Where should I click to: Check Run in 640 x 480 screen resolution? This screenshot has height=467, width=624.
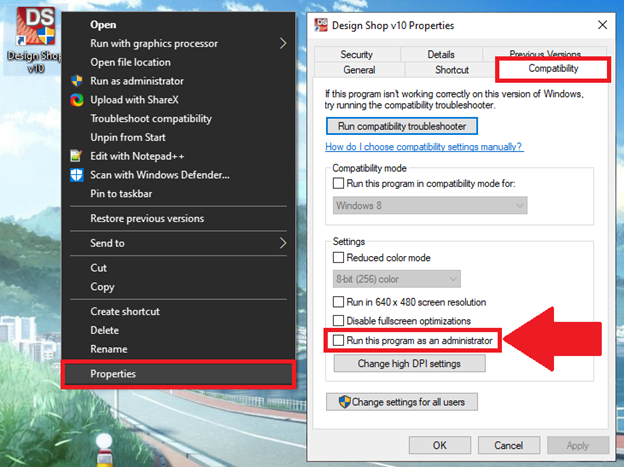tap(339, 302)
